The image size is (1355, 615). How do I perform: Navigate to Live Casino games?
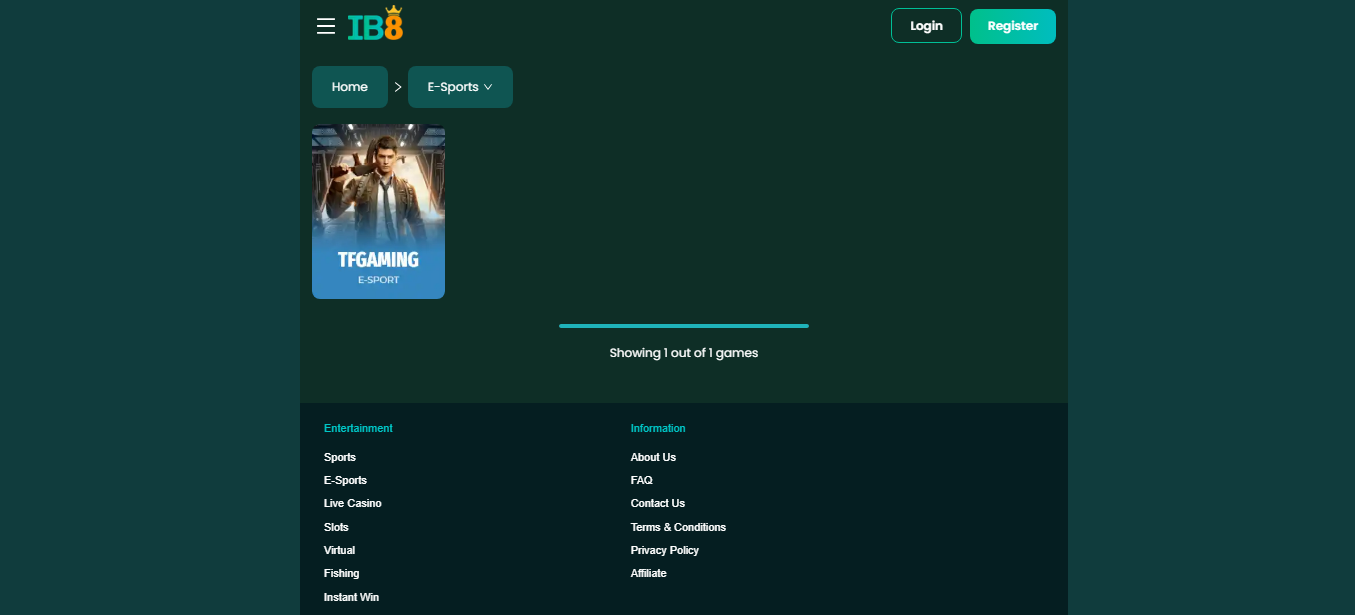click(x=352, y=503)
